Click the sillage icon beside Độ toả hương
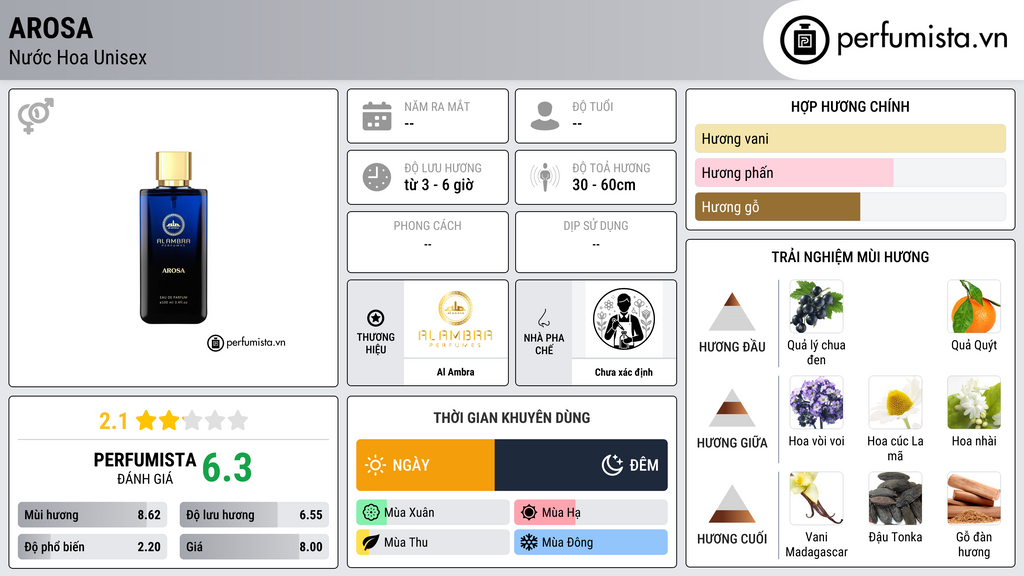The width and height of the screenshot is (1024, 576). click(x=545, y=177)
